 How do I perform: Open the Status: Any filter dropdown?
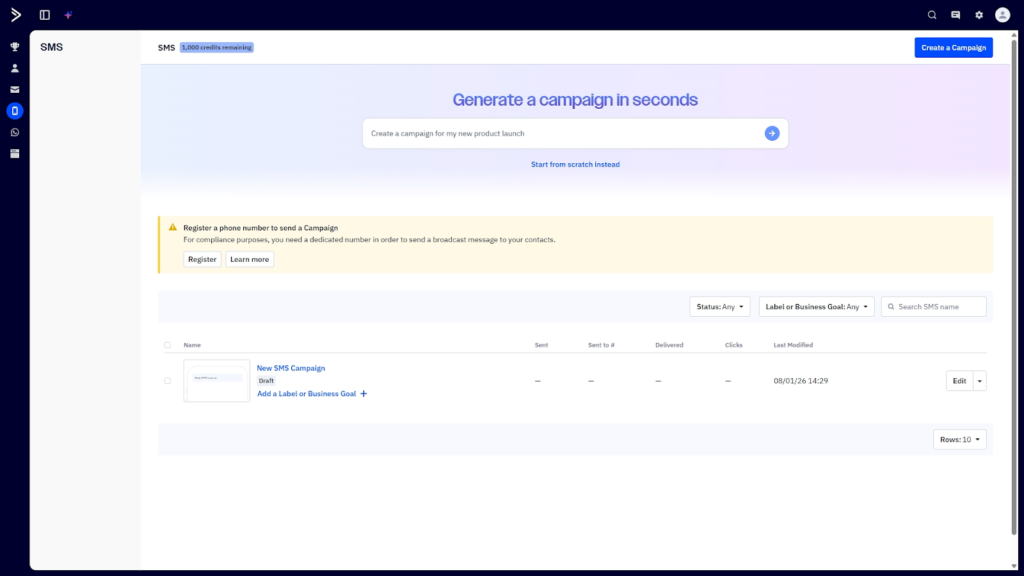pyautogui.click(x=719, y=307)
